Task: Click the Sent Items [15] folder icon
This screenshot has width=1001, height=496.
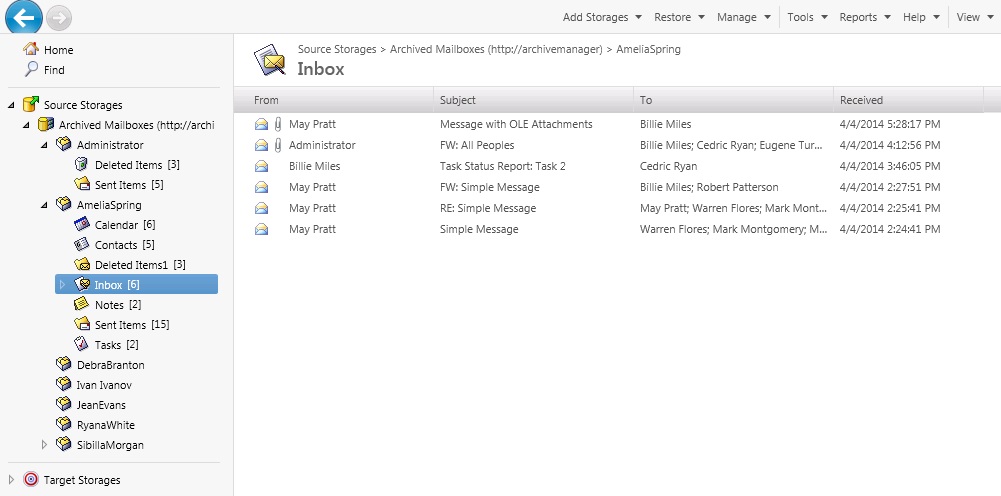Action: pyautogui.click(x=81, y=324)
